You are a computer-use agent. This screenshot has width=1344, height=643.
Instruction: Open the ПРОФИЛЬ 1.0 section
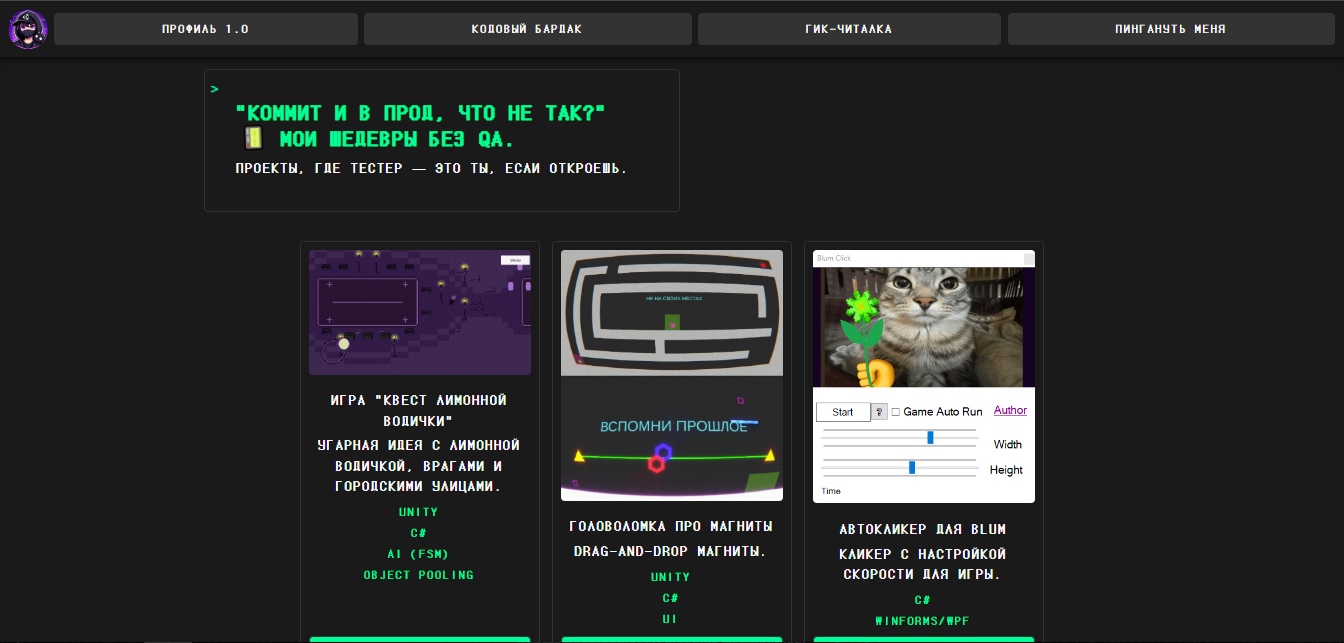pyautogui.click(x=205, y=28)
